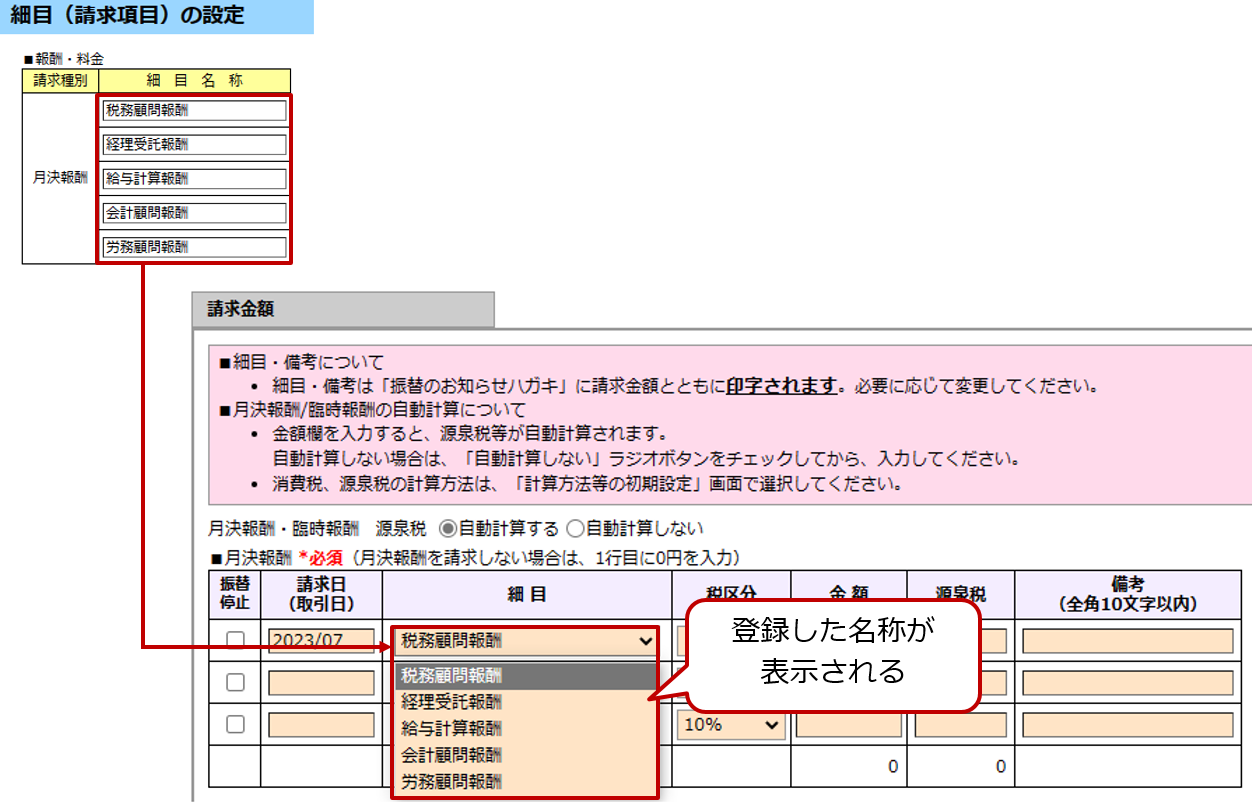Open the 細目 dropdown showing 税務顧問報酬
This screenshot has height=807, width=1252.
pyautogui.click(x=525, y=641)
